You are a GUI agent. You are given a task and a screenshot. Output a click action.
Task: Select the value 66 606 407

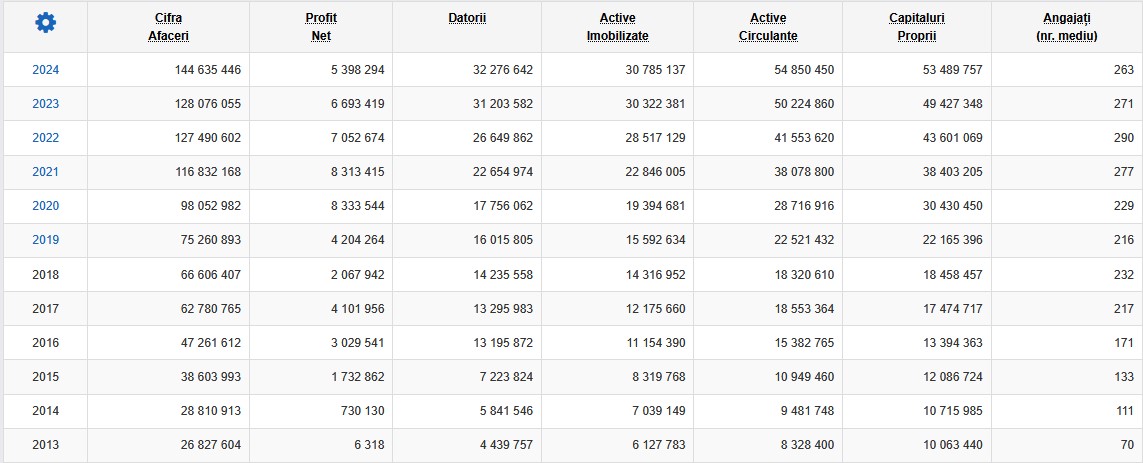click(x=211, y=275)
